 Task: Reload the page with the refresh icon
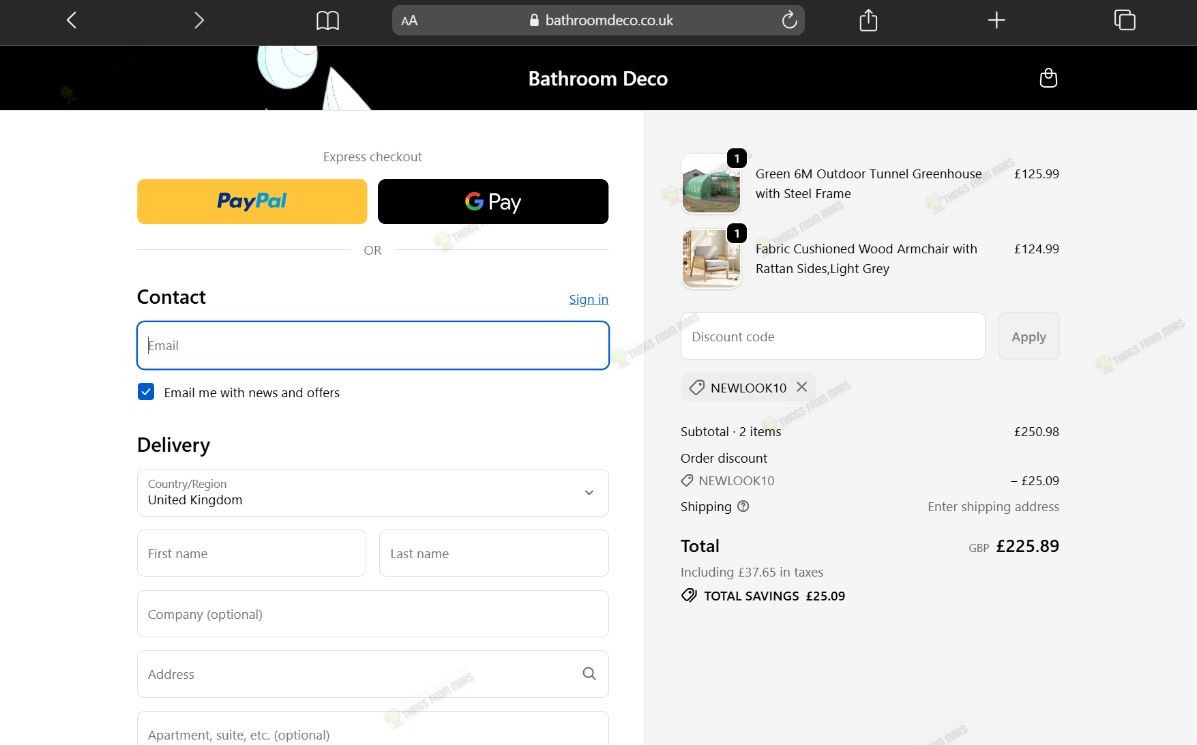point(789,20)
